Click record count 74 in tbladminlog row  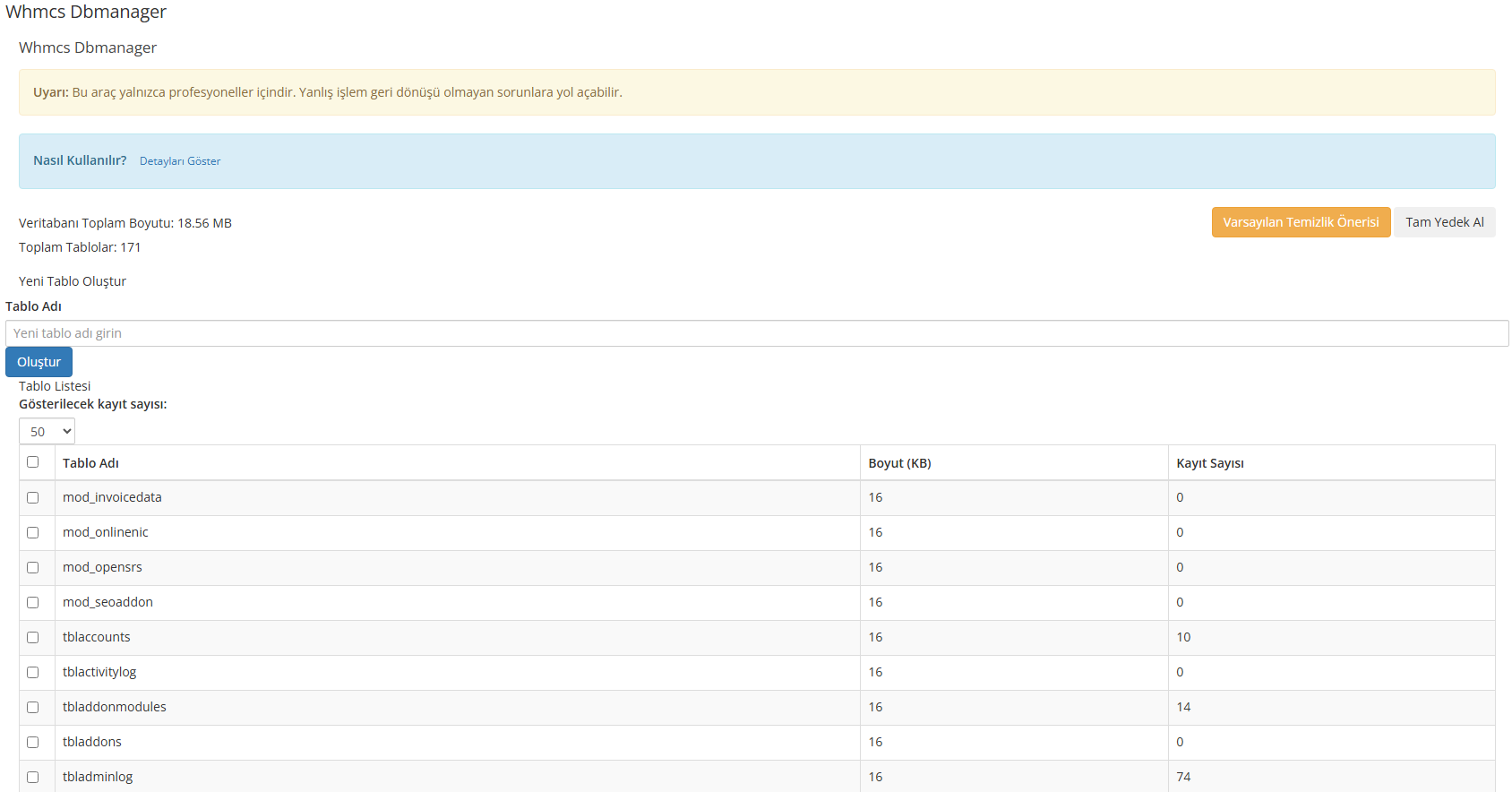1183,777
